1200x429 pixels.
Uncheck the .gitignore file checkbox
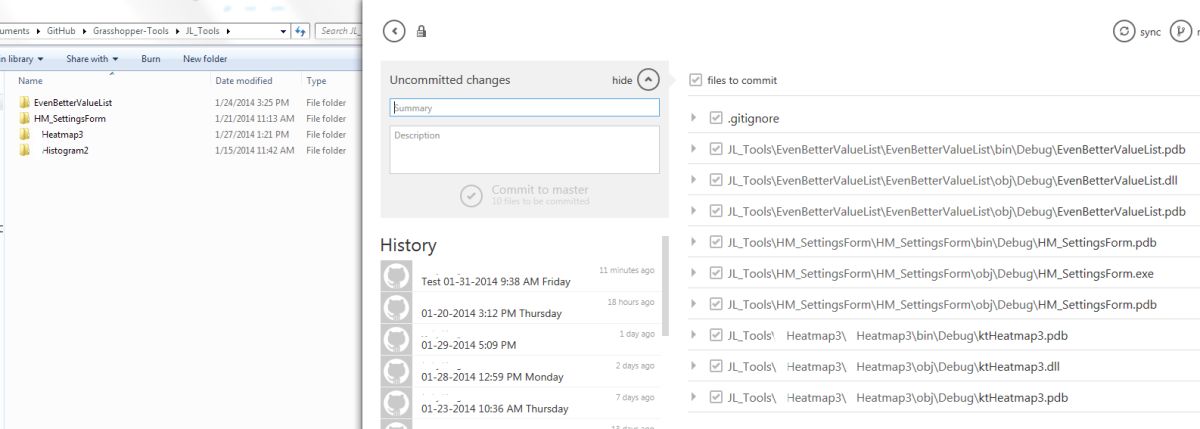click(x=715, y=118)
